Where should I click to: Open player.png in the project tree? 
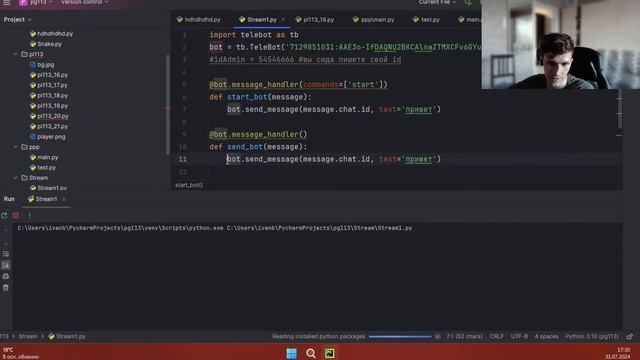47,137
